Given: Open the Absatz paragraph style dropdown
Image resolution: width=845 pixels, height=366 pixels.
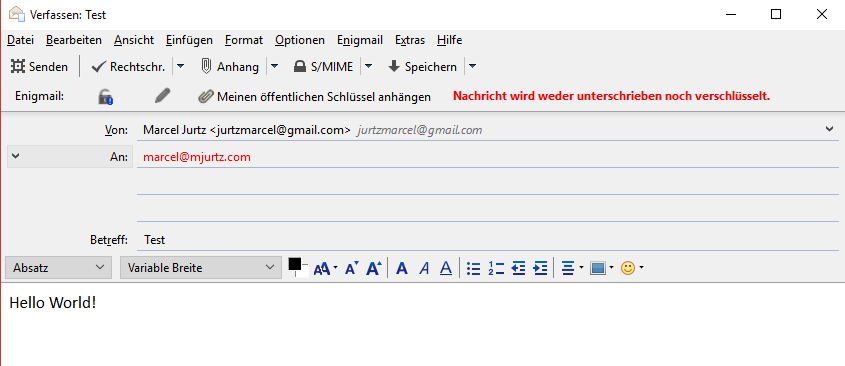Looking at the screenshot, I should 58,267.
